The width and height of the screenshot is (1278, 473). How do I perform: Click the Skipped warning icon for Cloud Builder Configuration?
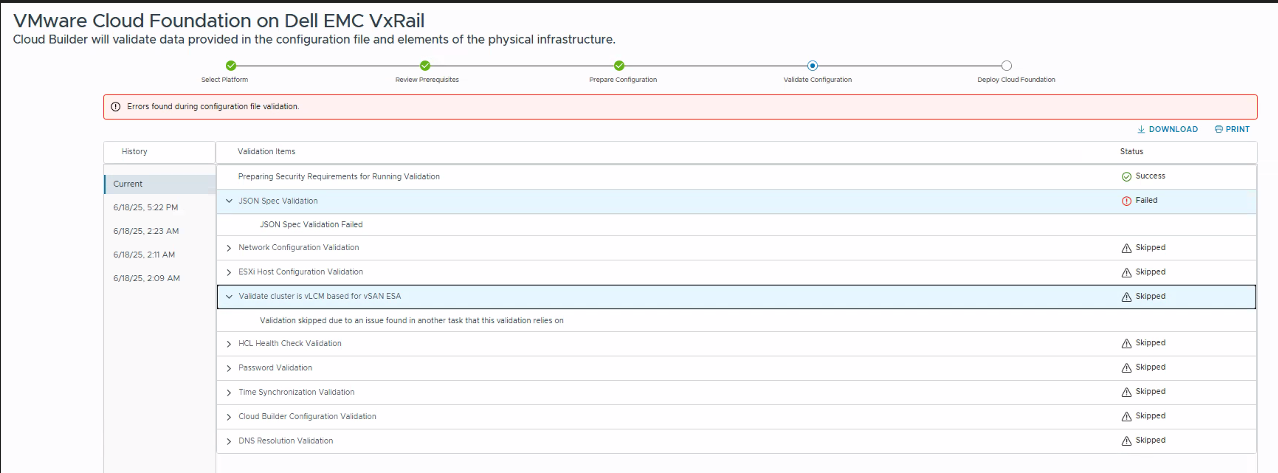pos(1127,416)
